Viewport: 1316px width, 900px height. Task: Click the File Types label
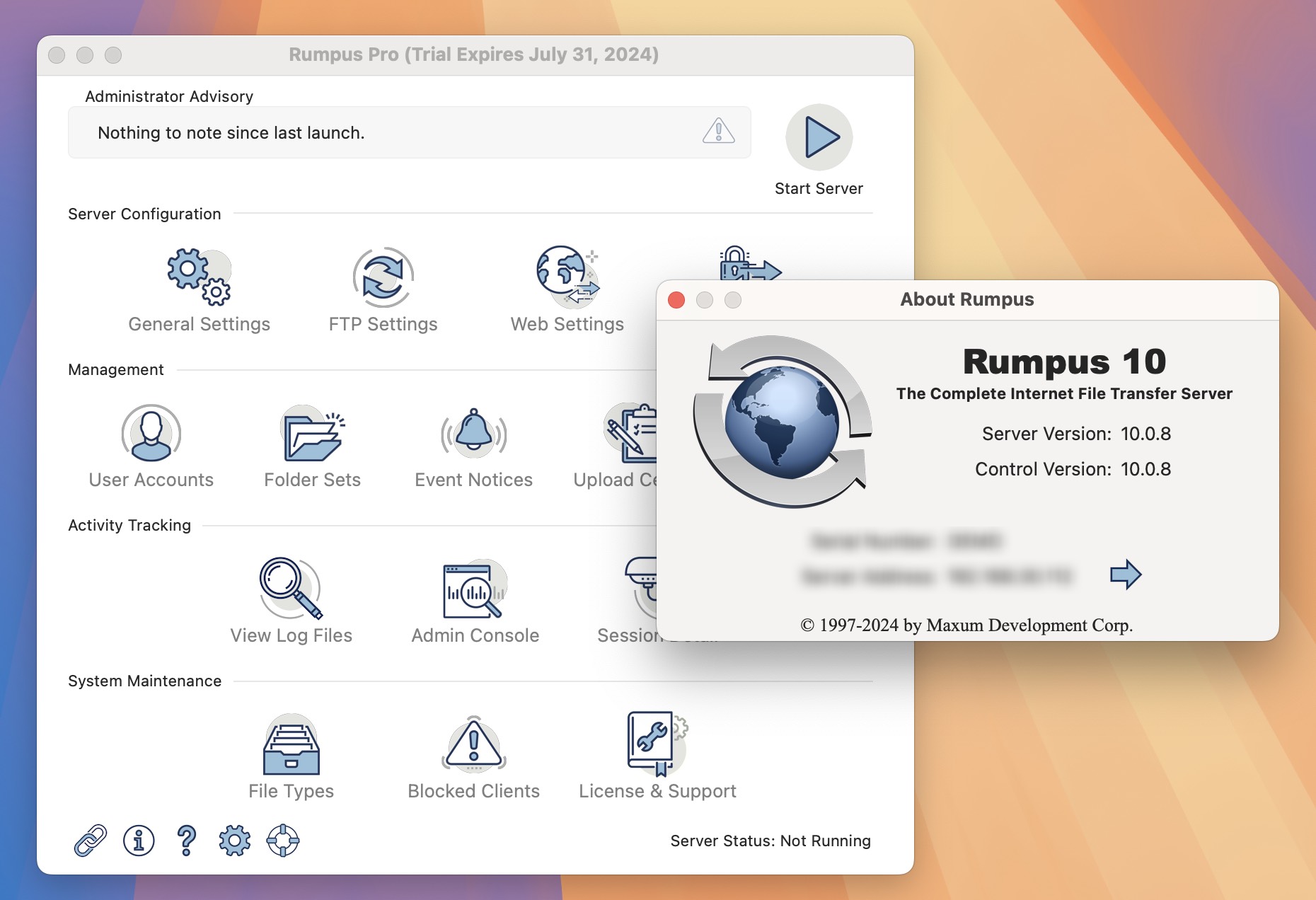tap(291, 791)
